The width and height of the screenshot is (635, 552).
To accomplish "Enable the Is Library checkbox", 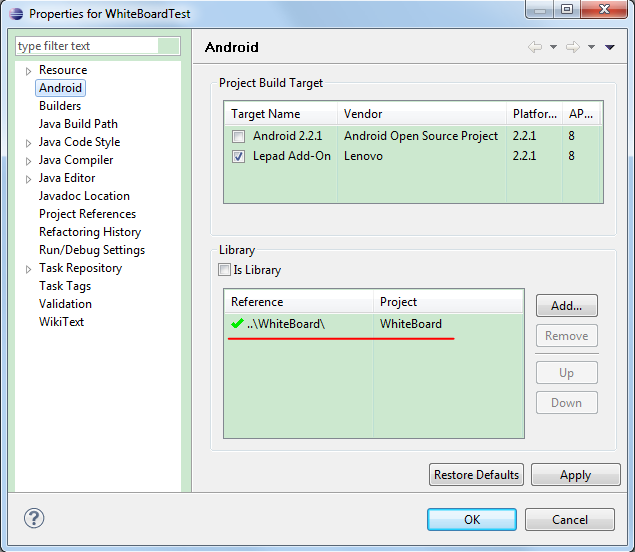I will click(x=224, y=269).
